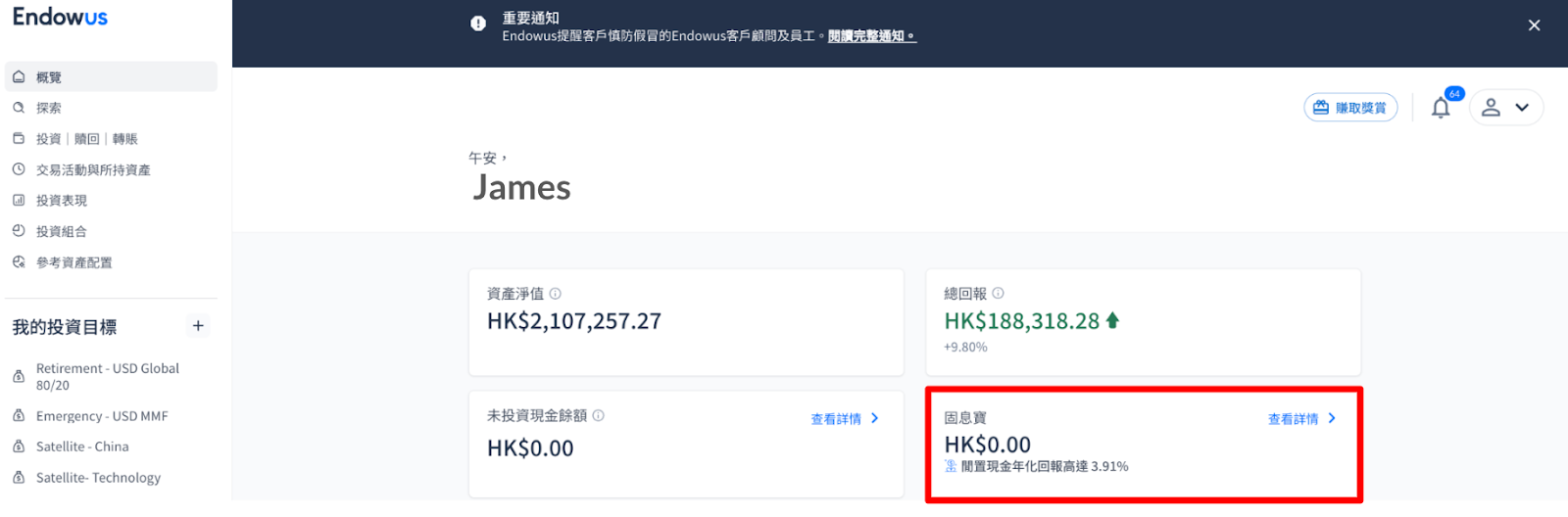View details of 未投資現金餘額
The image size is (1568, 517).
coord(844,419)
